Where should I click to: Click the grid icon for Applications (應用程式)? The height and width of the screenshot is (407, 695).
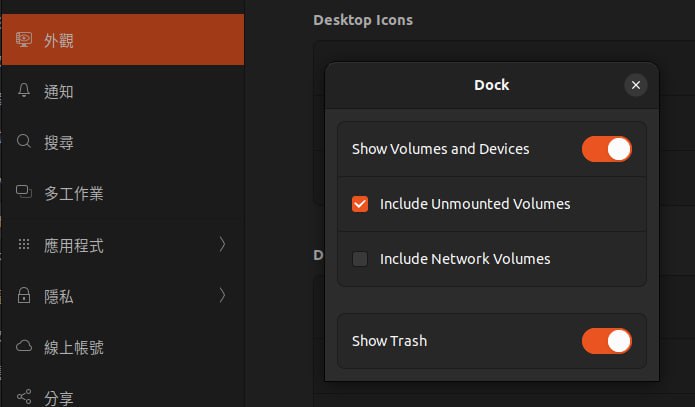[x=24, y=245]
